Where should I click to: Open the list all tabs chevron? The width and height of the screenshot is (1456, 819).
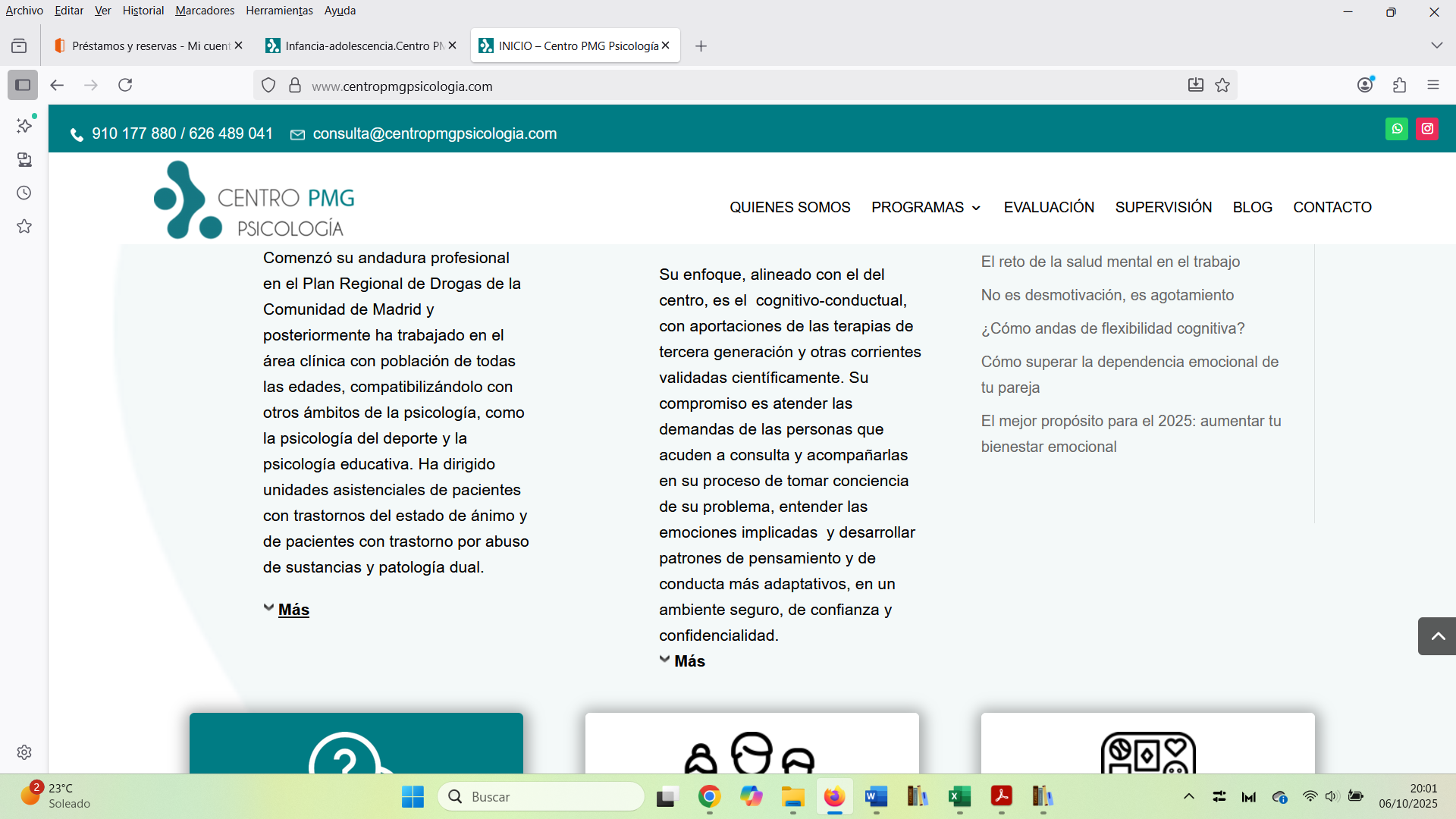tap(1436, 45)
